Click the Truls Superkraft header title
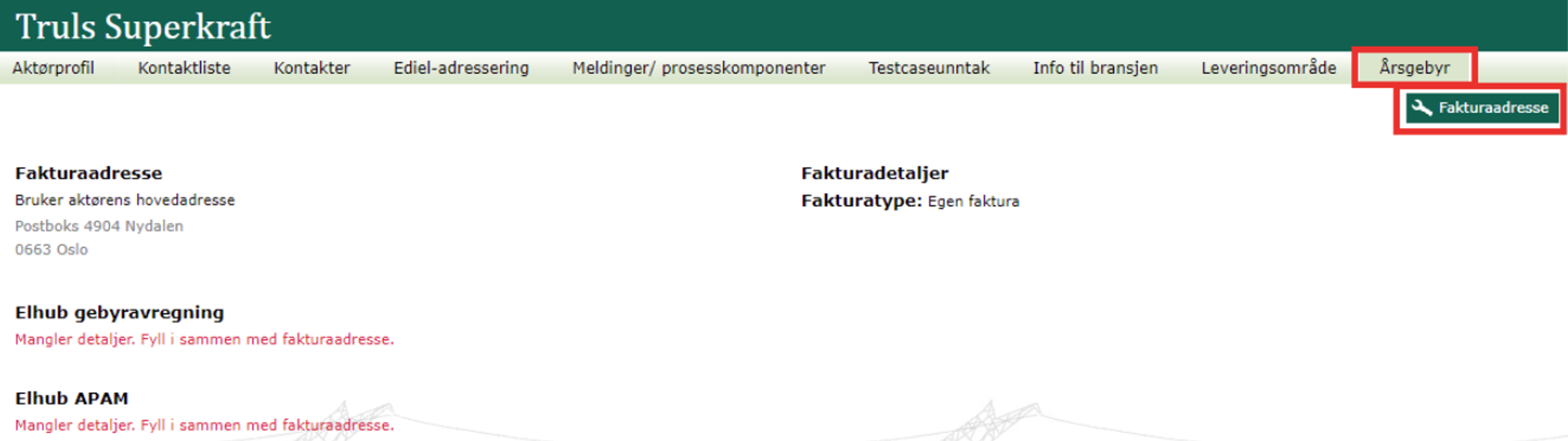The image size is (1568, 441). click(143, 27)
